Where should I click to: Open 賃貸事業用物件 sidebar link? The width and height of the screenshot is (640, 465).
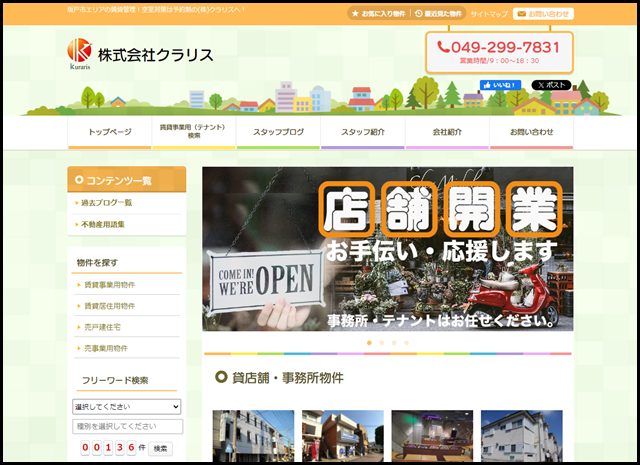tap(109, 285)
